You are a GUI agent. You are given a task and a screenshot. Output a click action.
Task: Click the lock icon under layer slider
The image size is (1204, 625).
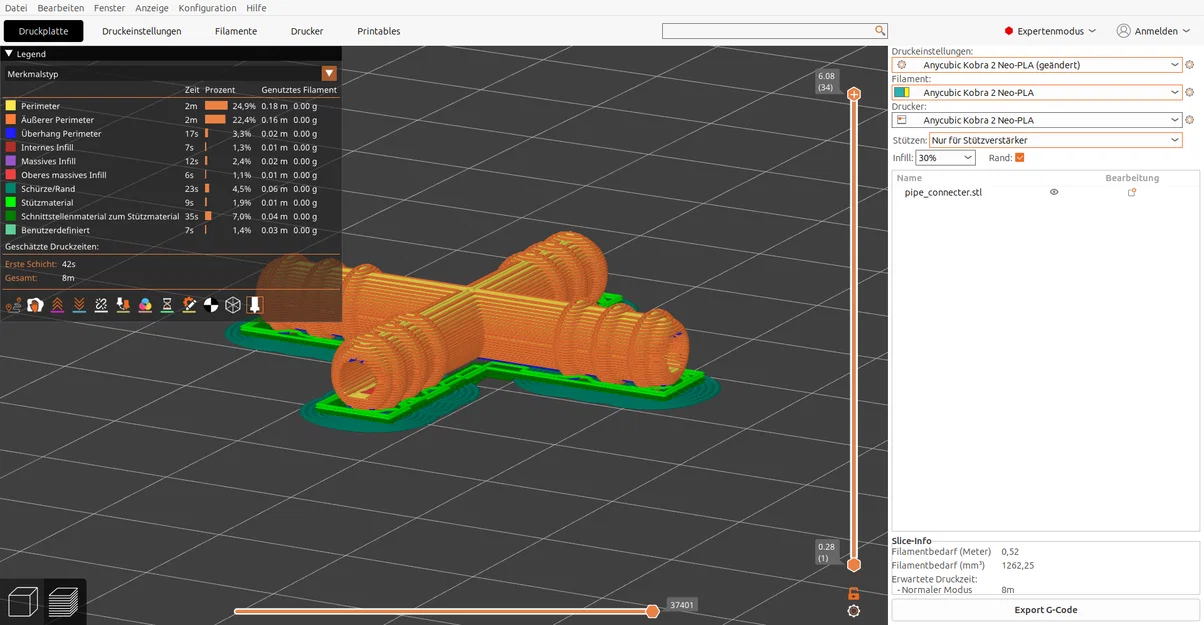point(853,594)
